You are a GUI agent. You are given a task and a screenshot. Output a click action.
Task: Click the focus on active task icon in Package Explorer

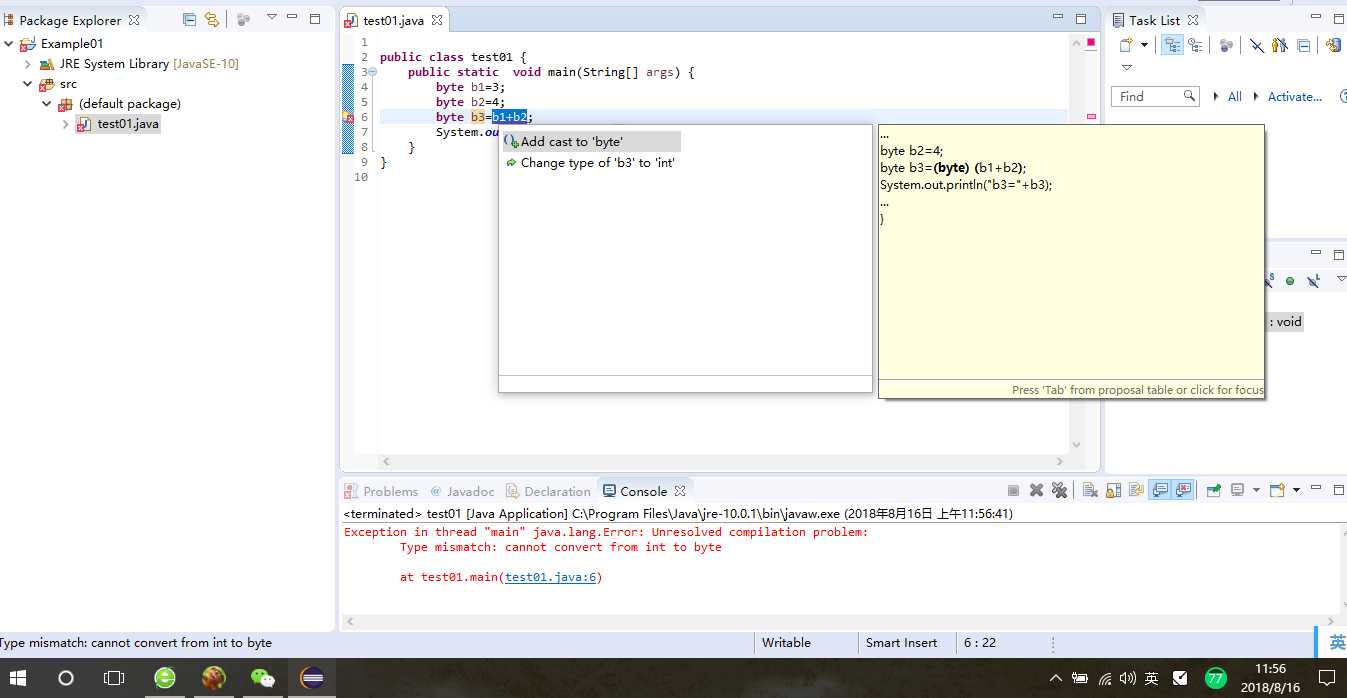[x=243, y=19]
